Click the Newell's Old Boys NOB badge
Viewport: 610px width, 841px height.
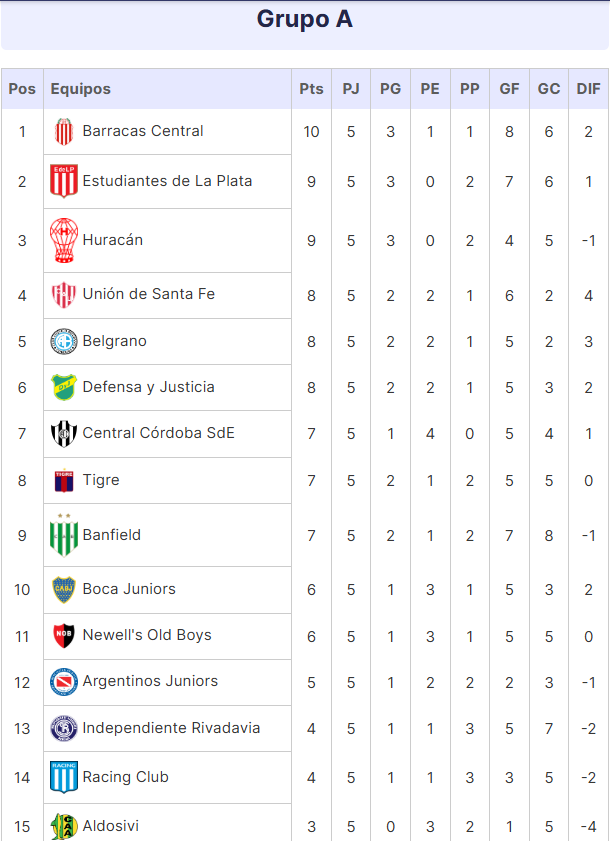click(x=64, y=636)
